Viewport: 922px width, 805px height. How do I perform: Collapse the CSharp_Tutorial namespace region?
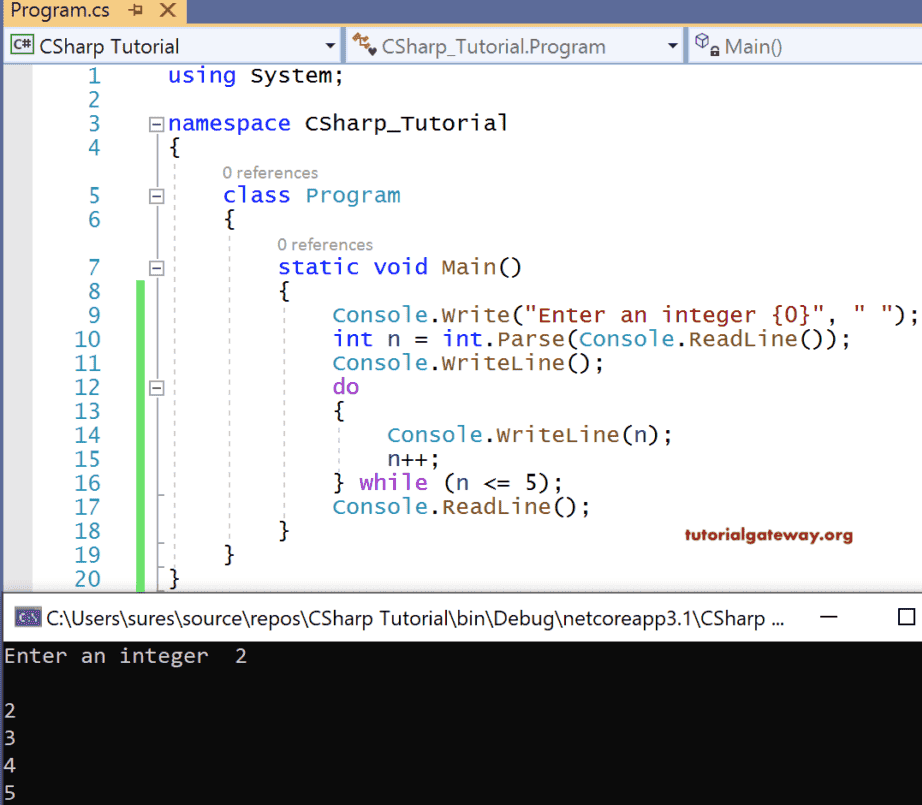[x=155, y=123]
